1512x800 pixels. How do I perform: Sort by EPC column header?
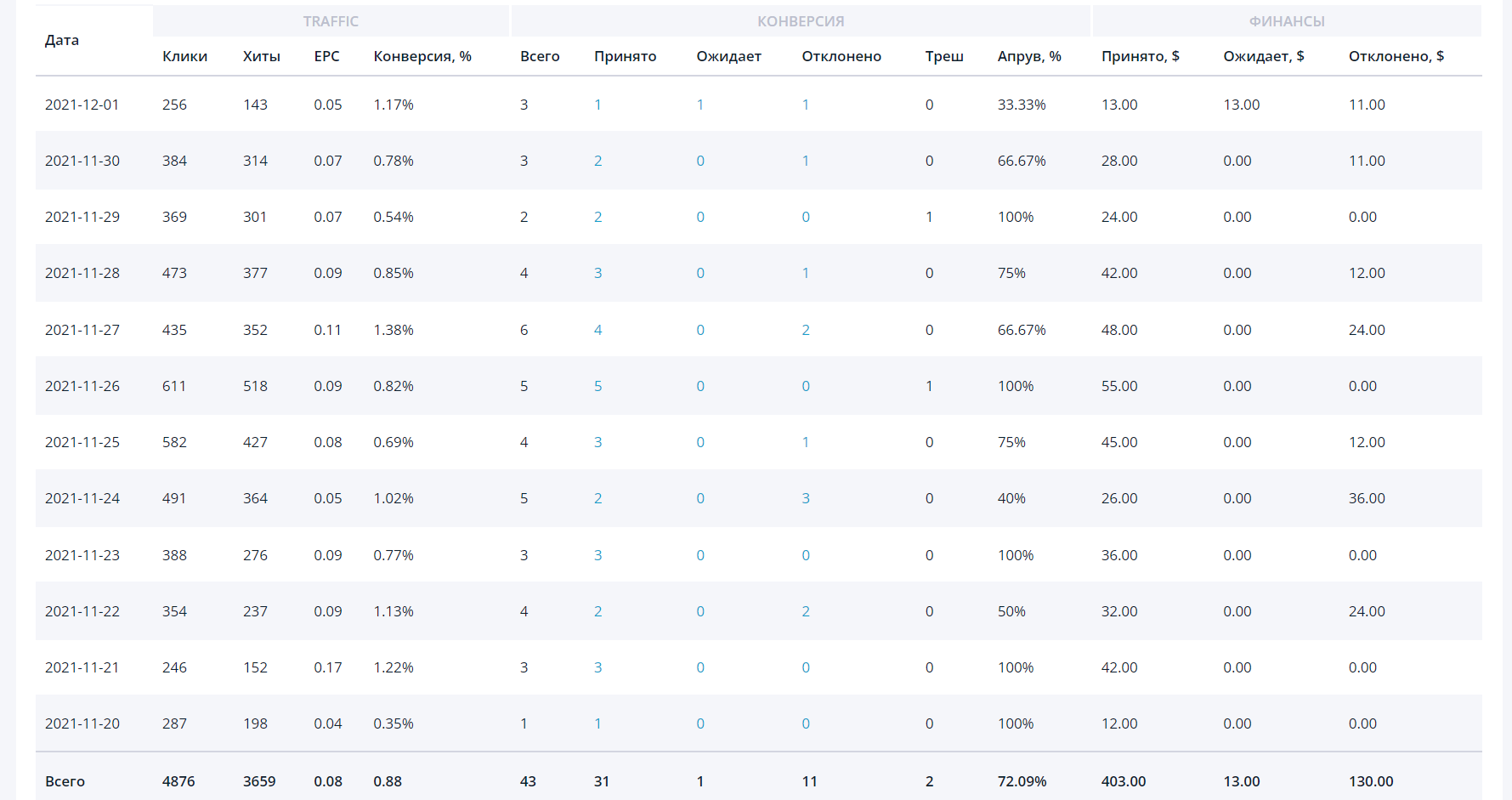[326, 56]
